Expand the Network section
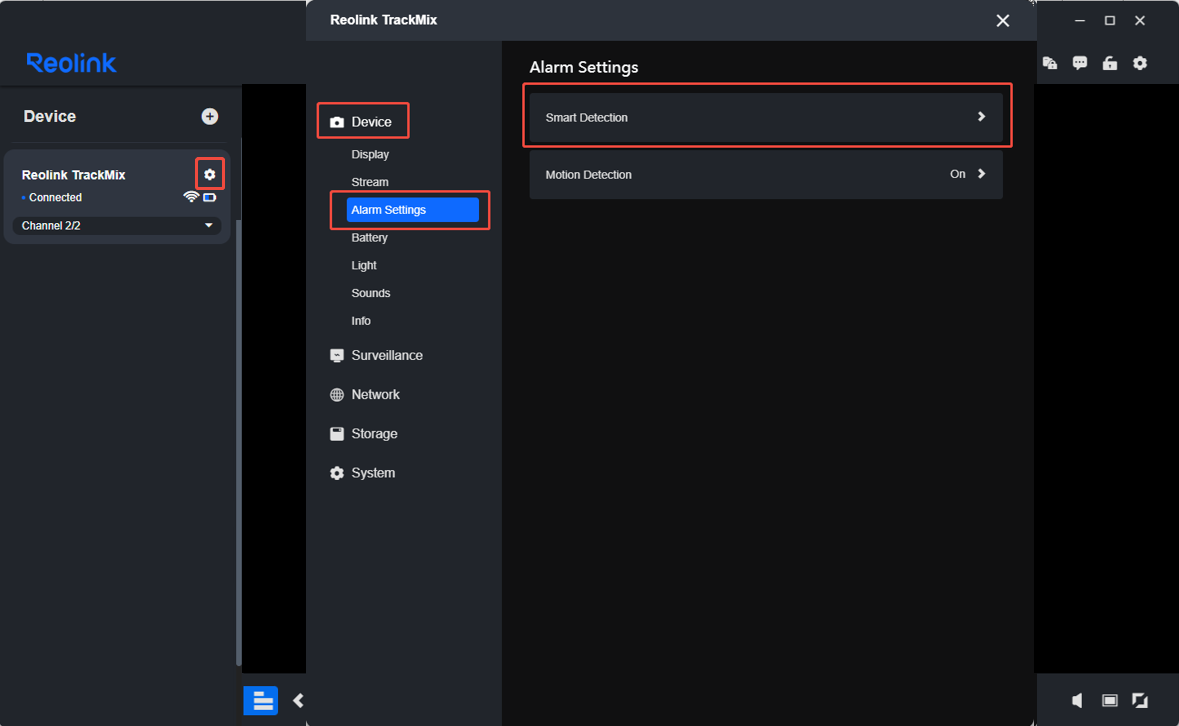The image size is (1179, 726). click(x=365, y=395)
